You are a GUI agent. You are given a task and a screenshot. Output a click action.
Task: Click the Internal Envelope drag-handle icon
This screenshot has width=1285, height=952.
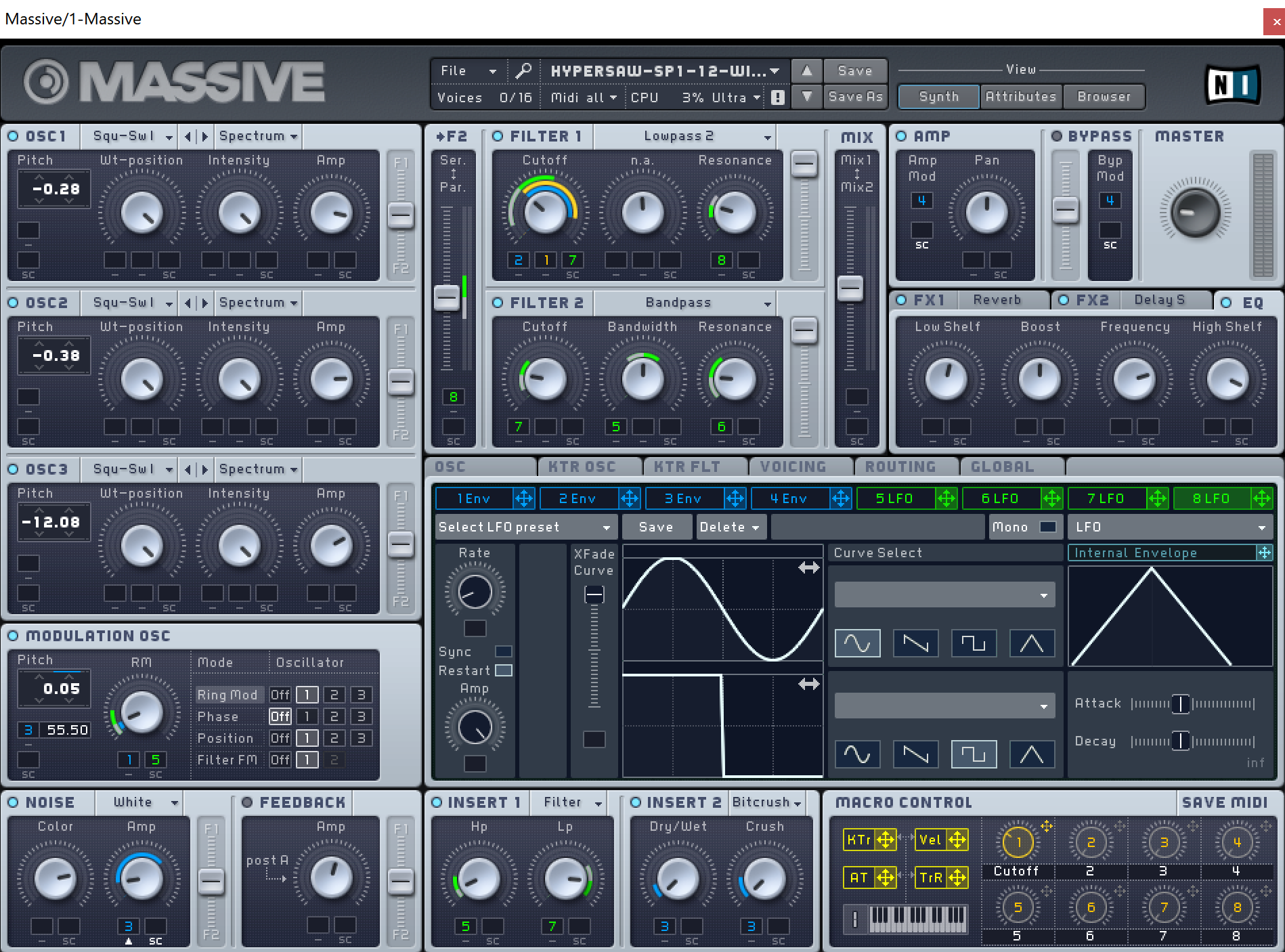(1264, 553)
